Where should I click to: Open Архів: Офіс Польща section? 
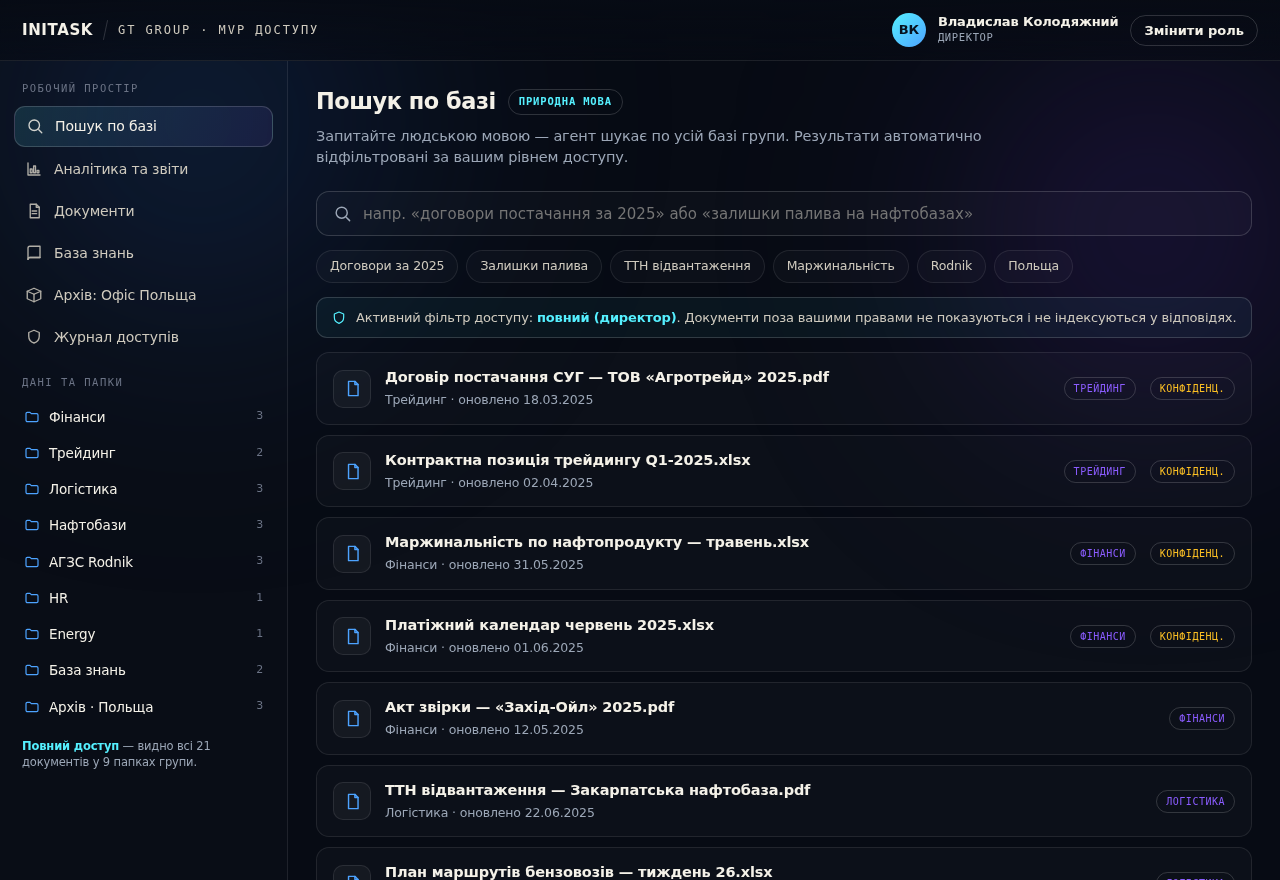click(143, 295)
